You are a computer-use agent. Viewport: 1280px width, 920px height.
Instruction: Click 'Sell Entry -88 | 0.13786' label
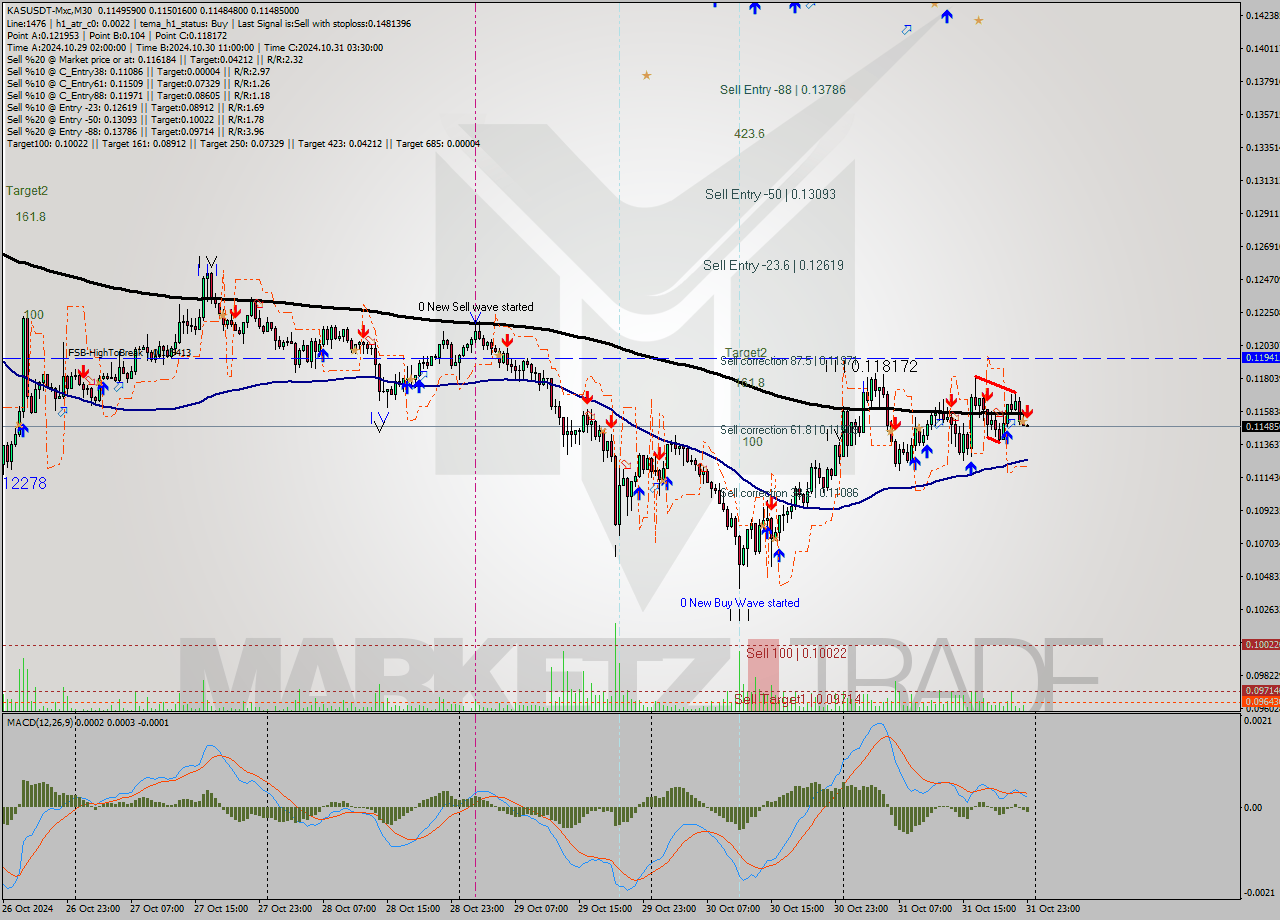tap(783, 89)
